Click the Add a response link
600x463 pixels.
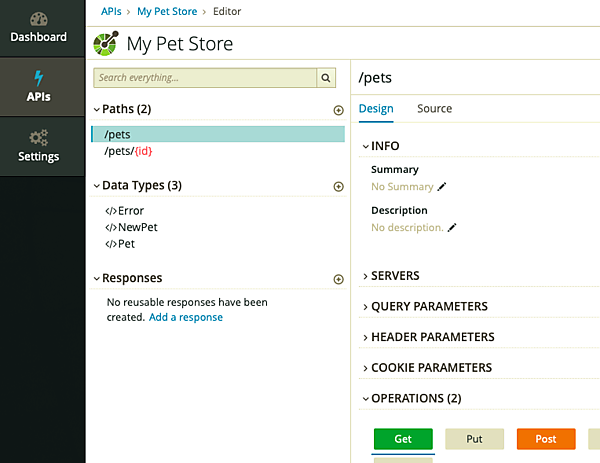[186, 318]
